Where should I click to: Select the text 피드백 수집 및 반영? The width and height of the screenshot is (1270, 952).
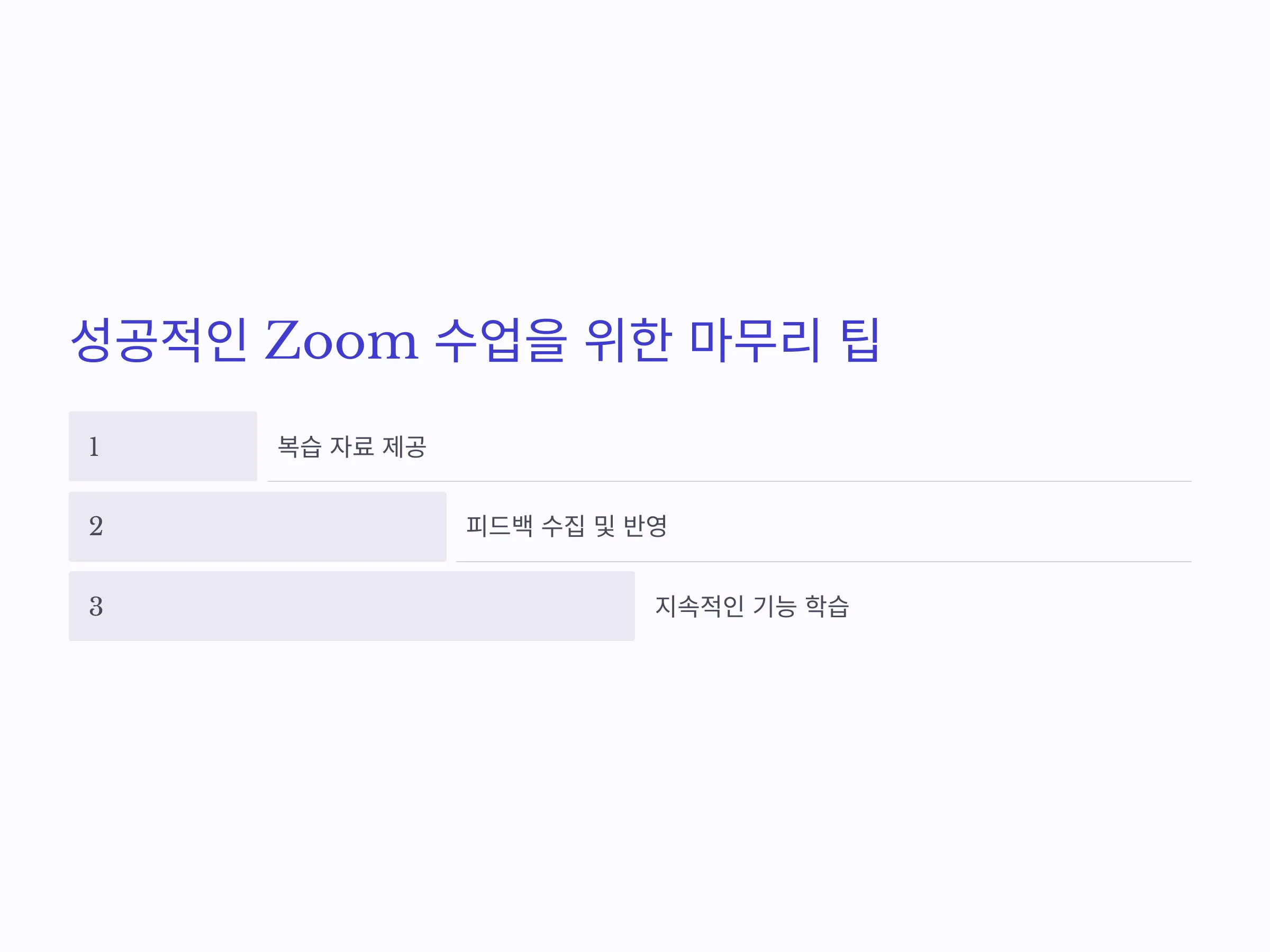[567, 526]
